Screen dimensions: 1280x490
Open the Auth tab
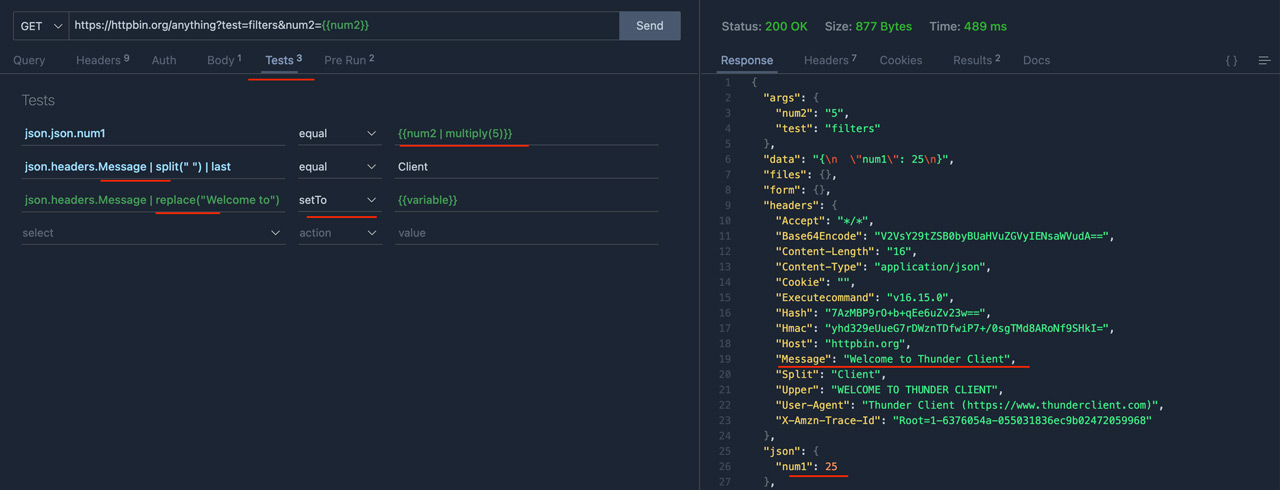[x=164, y=60]
